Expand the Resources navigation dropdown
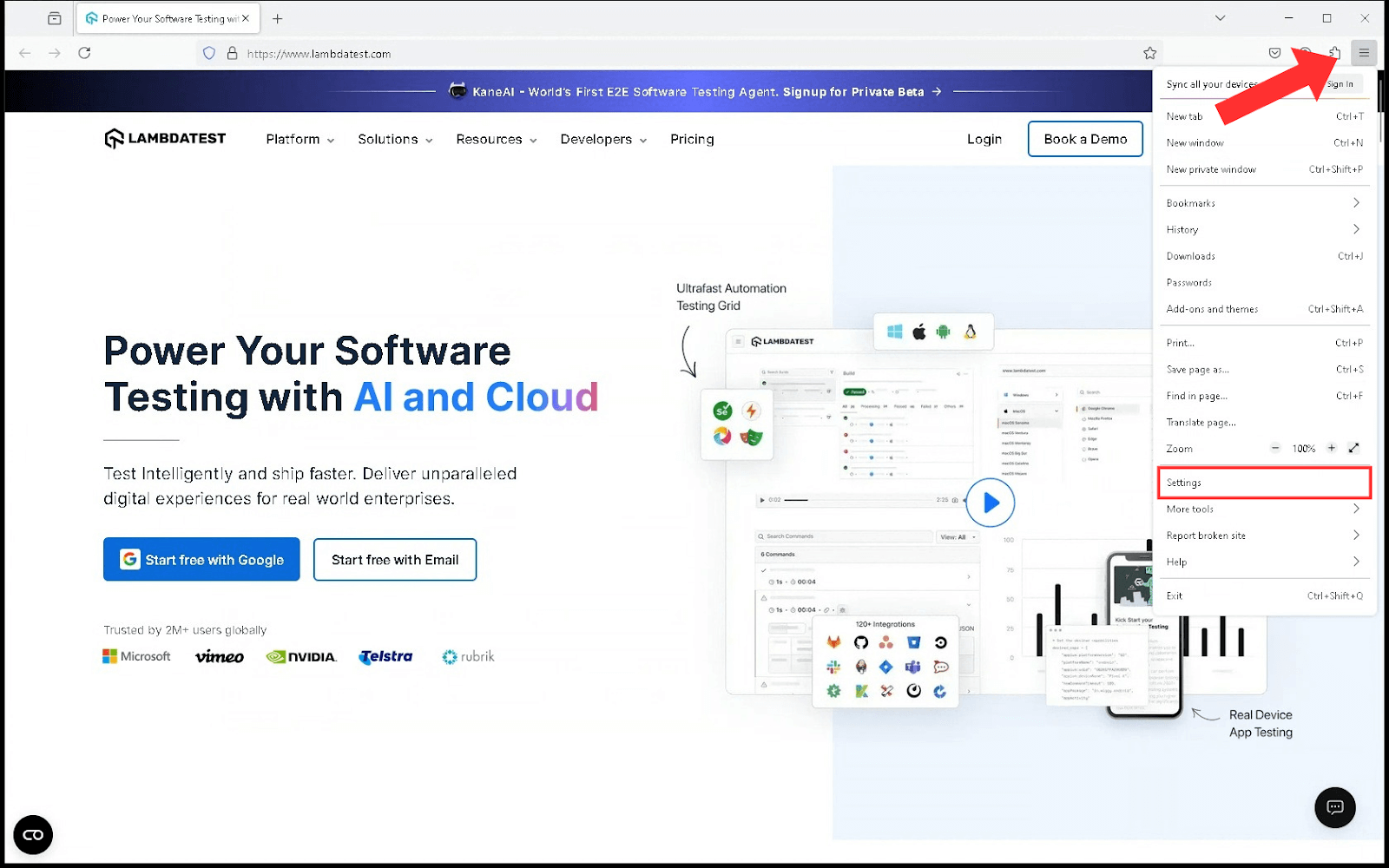Viewport: 1389px width, 868px height. [497, 139]
